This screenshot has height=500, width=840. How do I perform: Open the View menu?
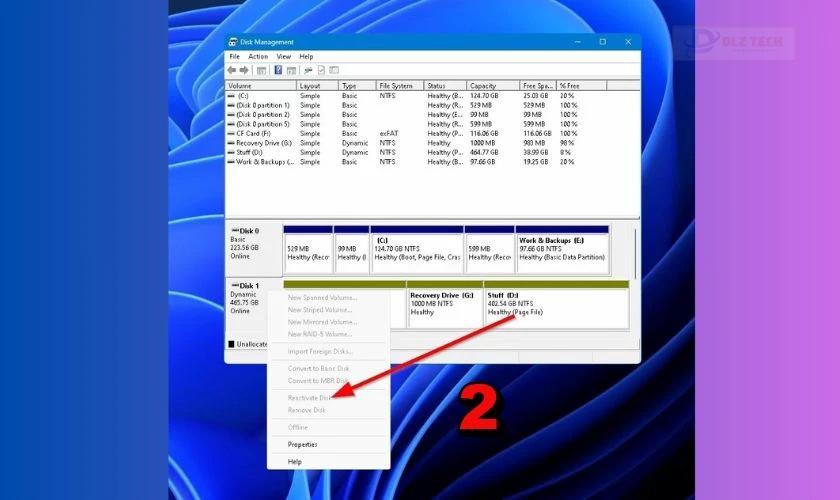(x=283, y=56)
